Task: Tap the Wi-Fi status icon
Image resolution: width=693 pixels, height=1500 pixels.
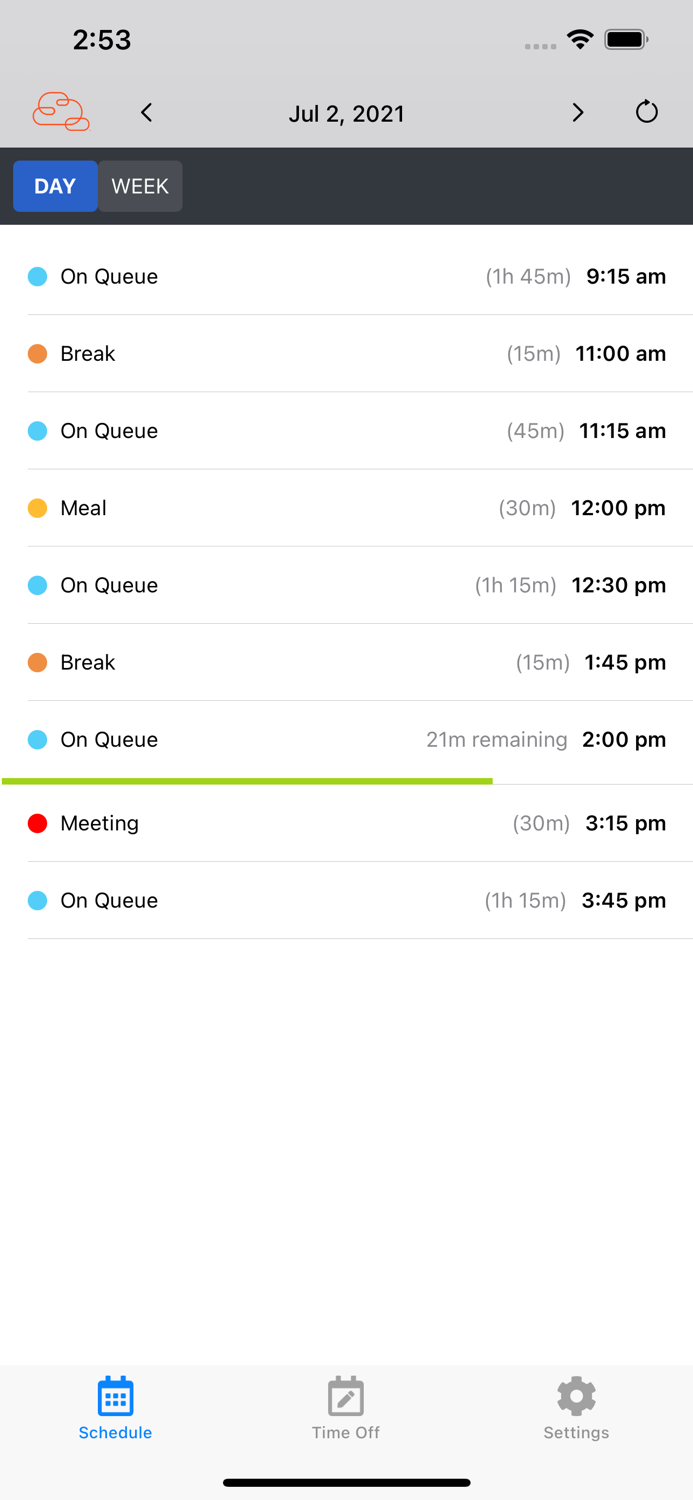Action: [581, 40]
